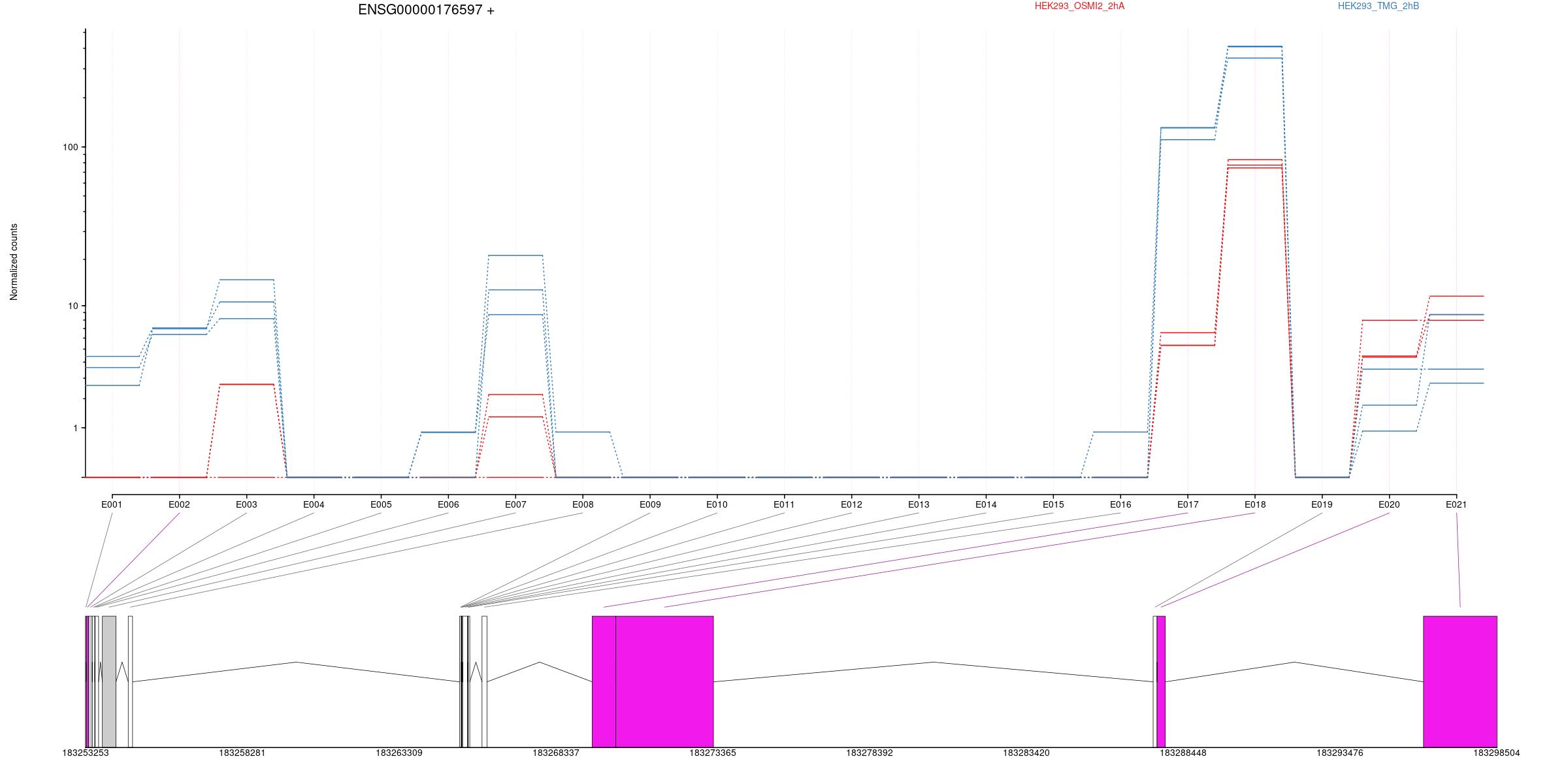
Task: Select the HEK293_OSMI2_2hA legend label
Action: pyautogui.click(x=1079, y=6)
